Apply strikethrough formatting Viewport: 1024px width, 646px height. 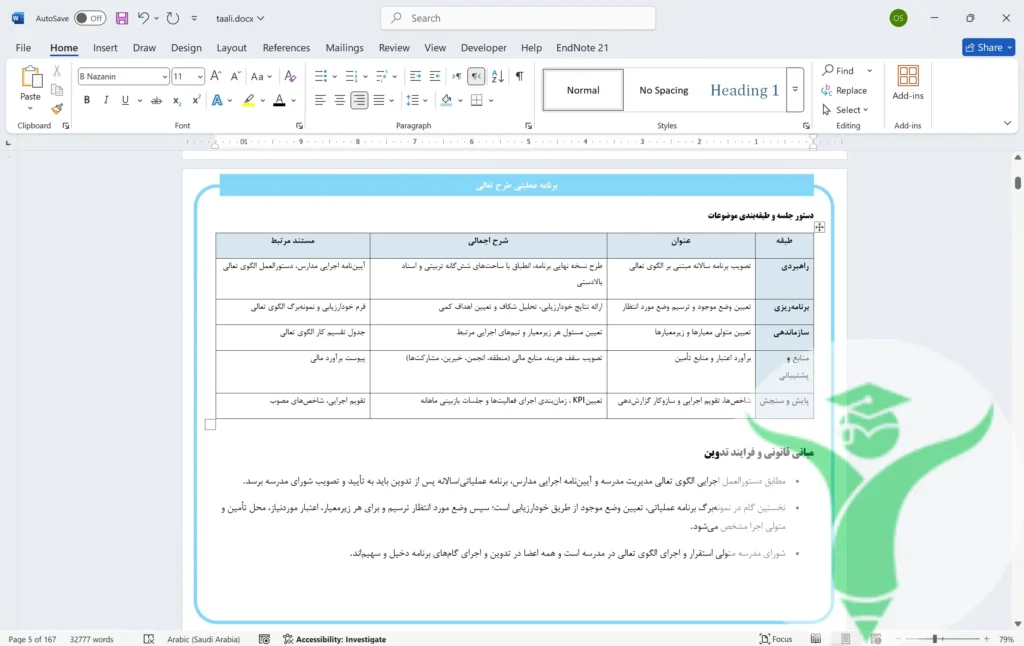[156, 101]
